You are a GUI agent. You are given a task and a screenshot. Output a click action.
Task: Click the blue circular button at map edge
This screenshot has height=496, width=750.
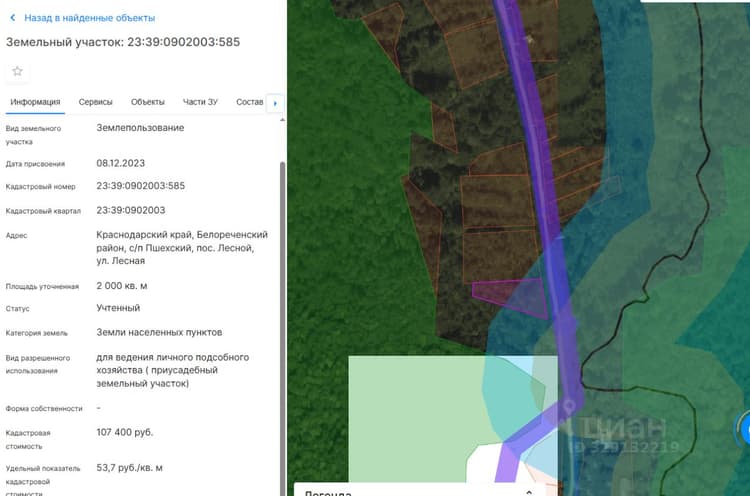(743, 430)
